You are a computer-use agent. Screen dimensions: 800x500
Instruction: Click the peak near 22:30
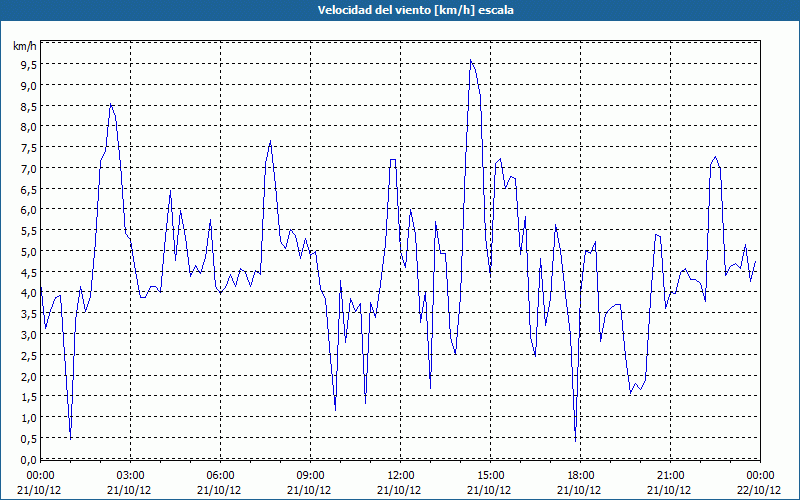click(716, 157)
